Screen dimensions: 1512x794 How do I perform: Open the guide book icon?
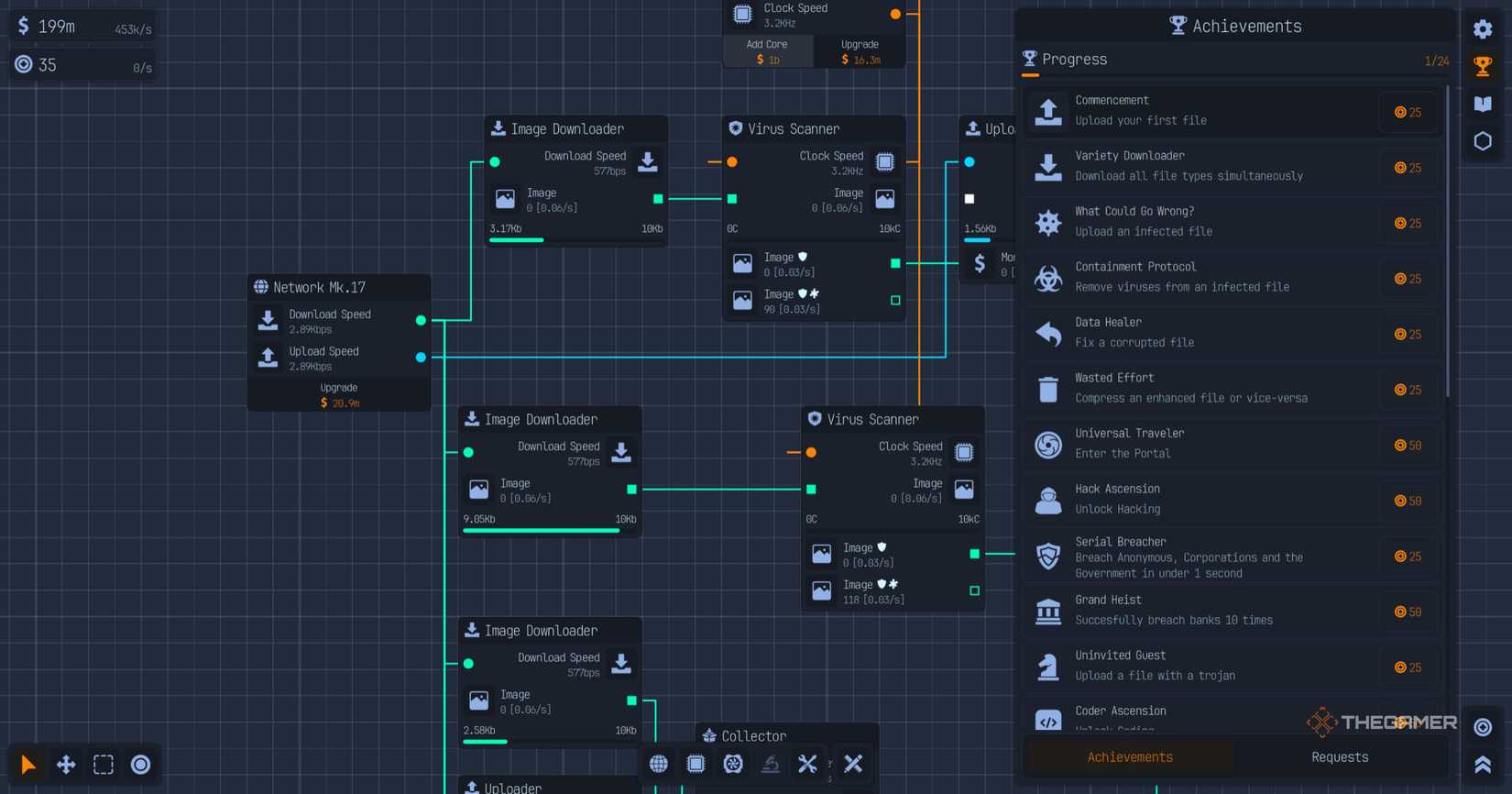click(x=1483, y=104)
